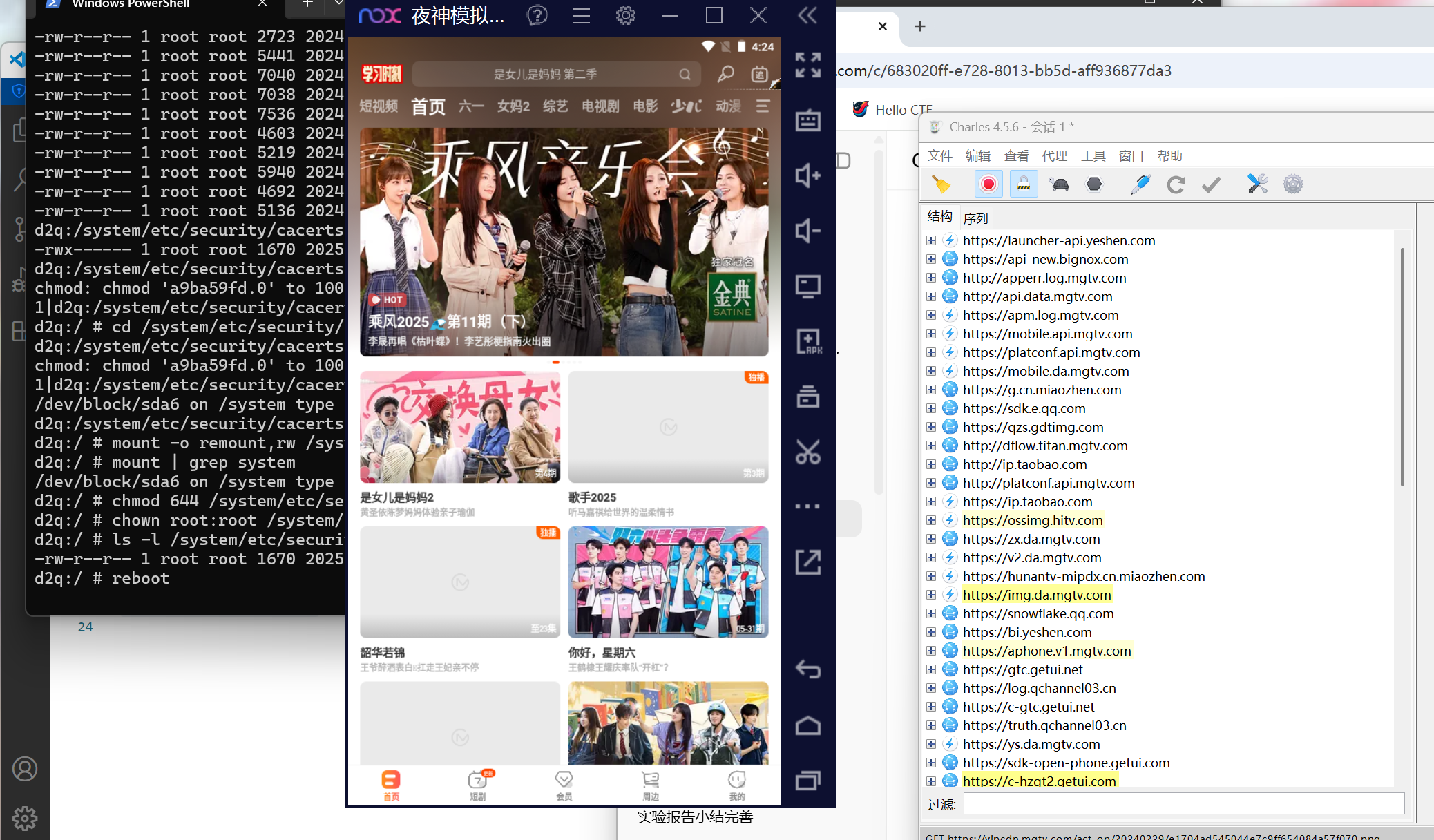Expand https://aphone.v1.mgtv.com node
Screen dimensions: 1434x840
click(x=931, y=651)
